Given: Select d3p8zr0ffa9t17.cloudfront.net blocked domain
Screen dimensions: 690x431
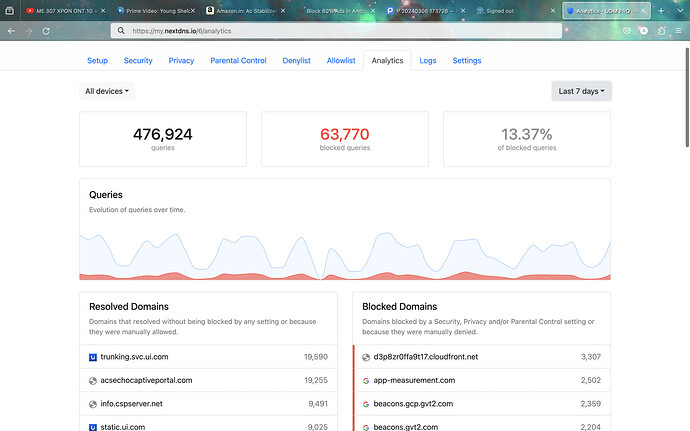Looking at the screenshot, I should 481,357.
